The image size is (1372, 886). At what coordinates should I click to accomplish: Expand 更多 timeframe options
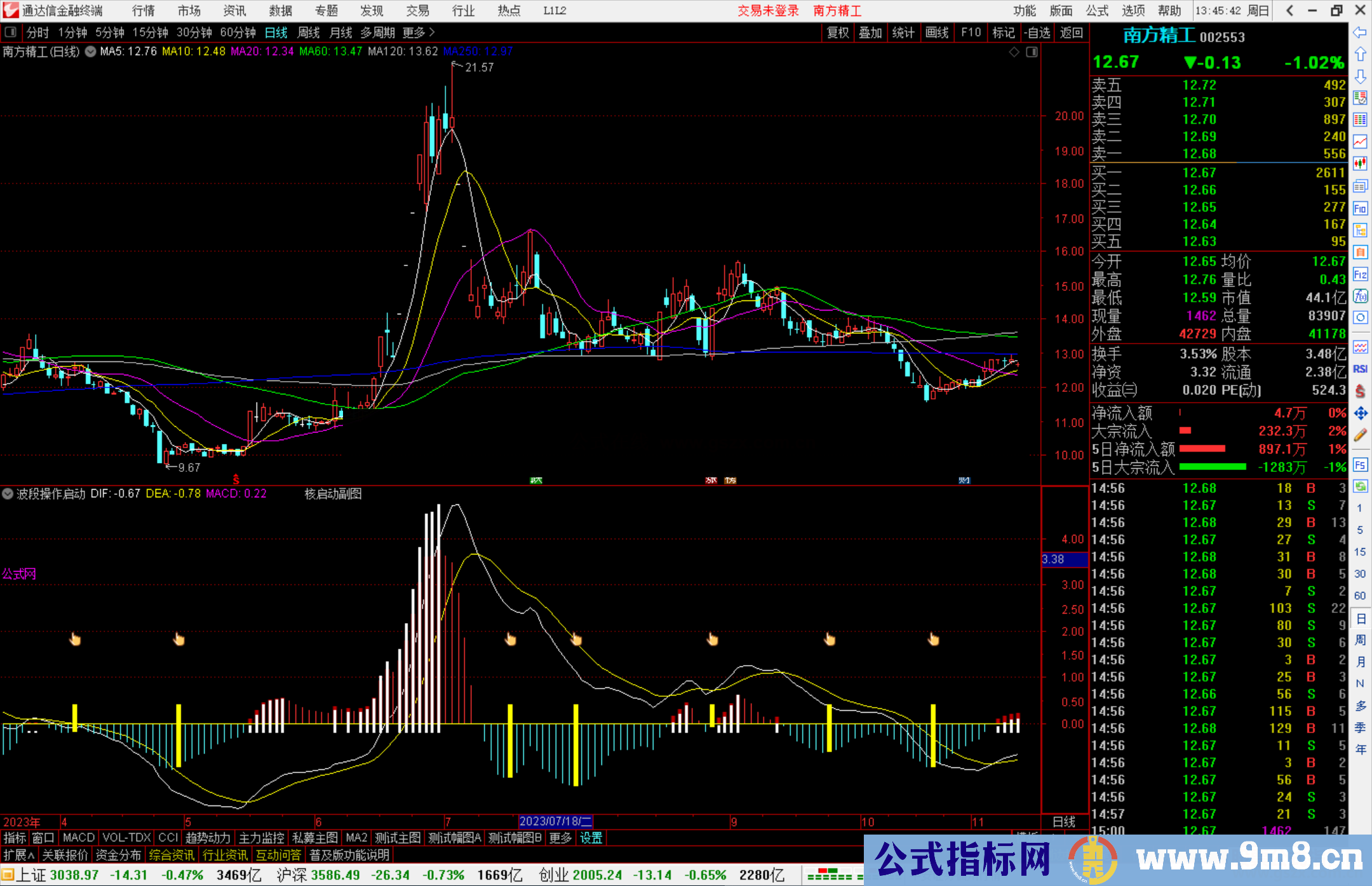tap(418, 32)
